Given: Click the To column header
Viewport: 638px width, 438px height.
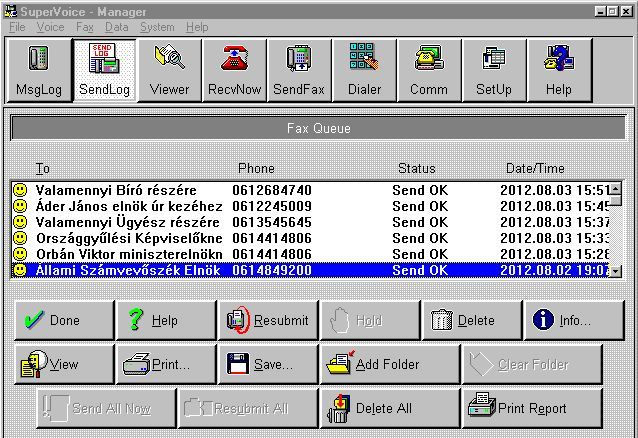Looking at the screenshot, I should pos(43,168).
